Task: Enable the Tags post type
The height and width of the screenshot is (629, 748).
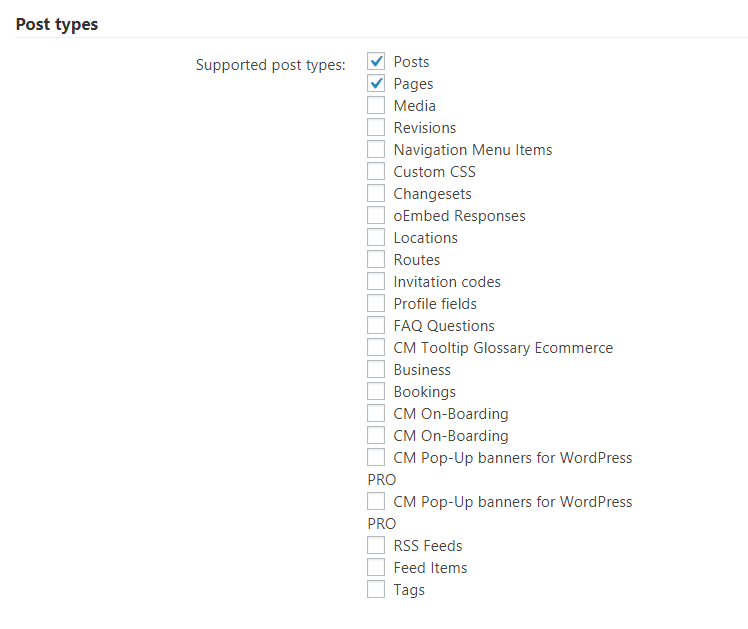Action: (376, 590)
